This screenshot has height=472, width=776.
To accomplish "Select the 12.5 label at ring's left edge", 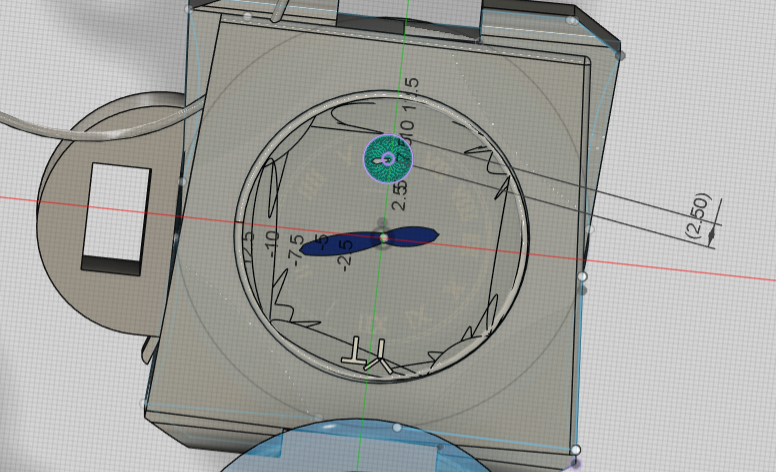I will coord(248,245).
